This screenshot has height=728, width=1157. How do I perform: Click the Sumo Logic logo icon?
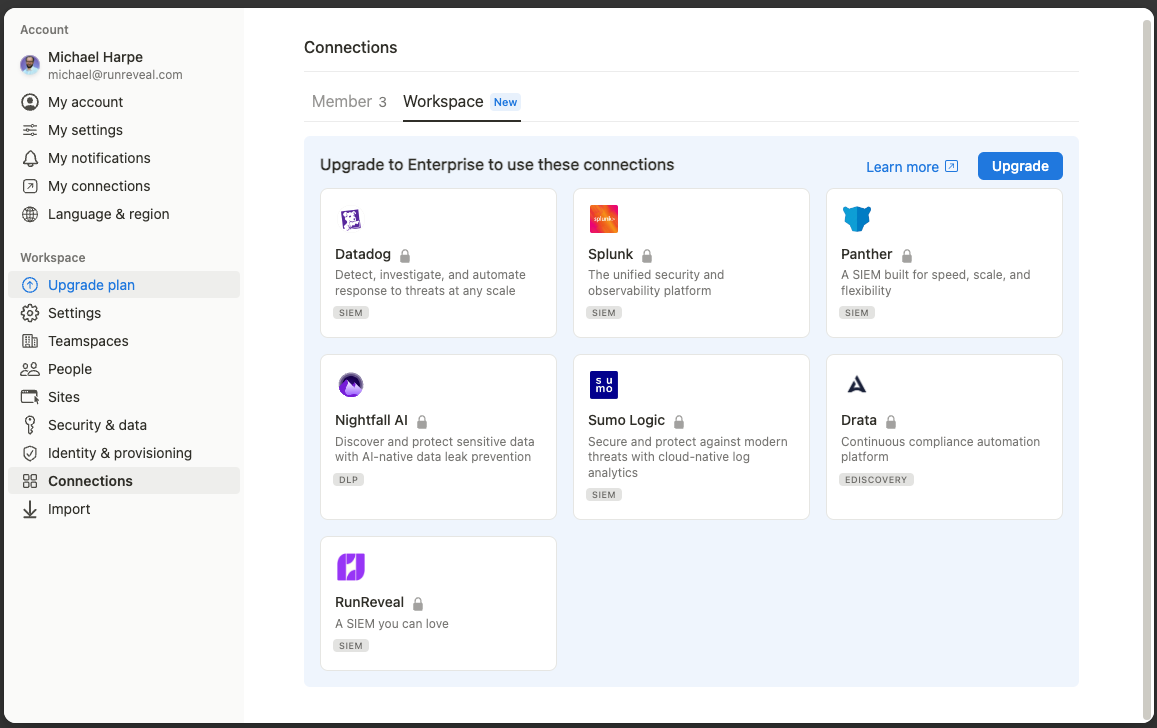click(x=603, y=385)
